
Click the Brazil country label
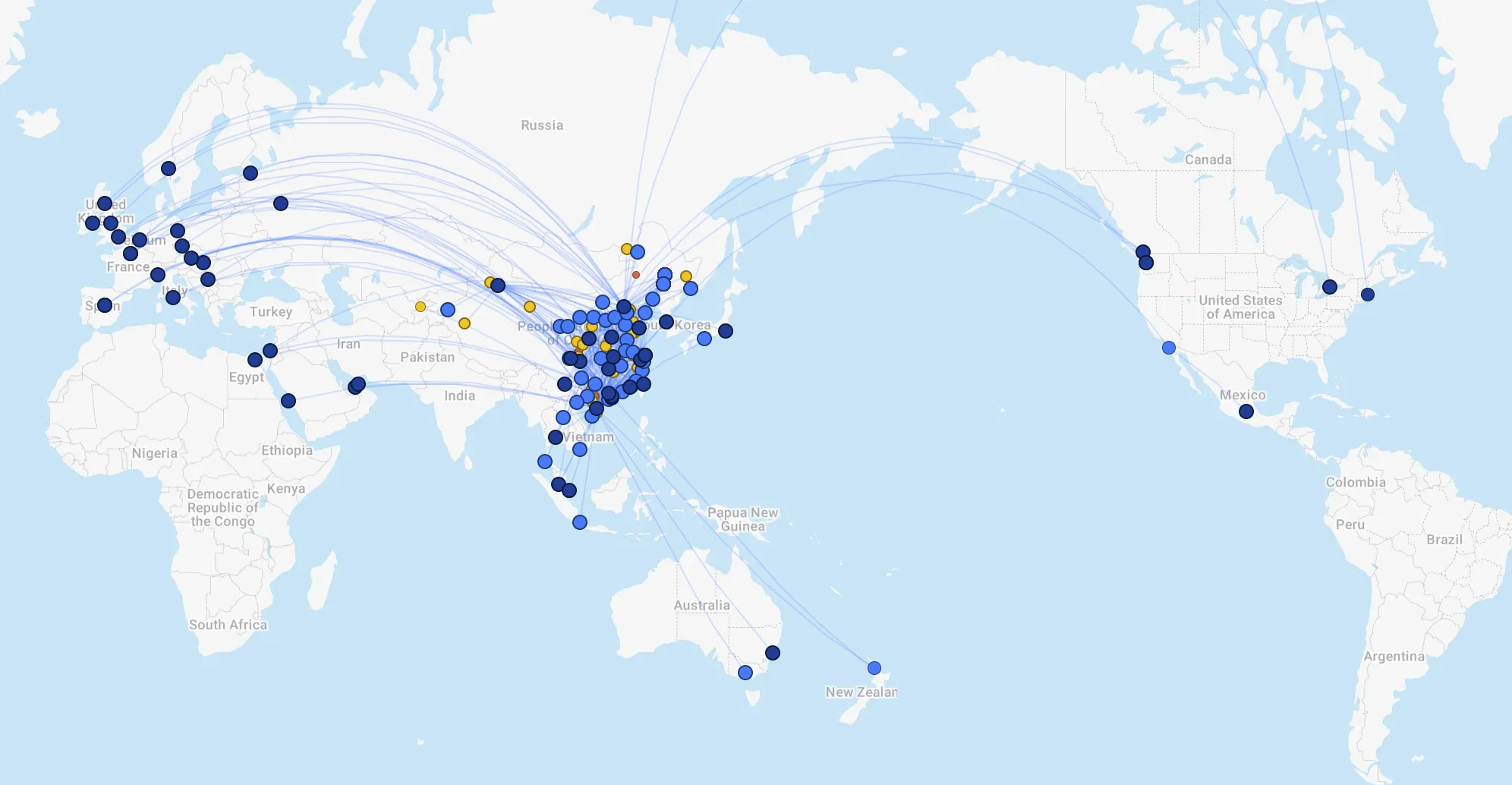[1444, 539]
